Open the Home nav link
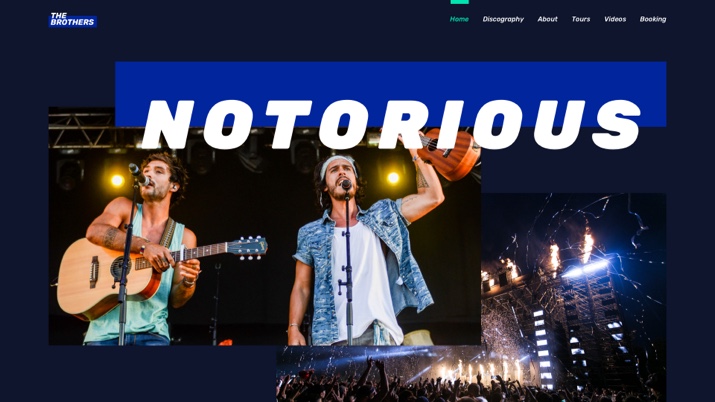The image size is (715, 402). point(459,19)
